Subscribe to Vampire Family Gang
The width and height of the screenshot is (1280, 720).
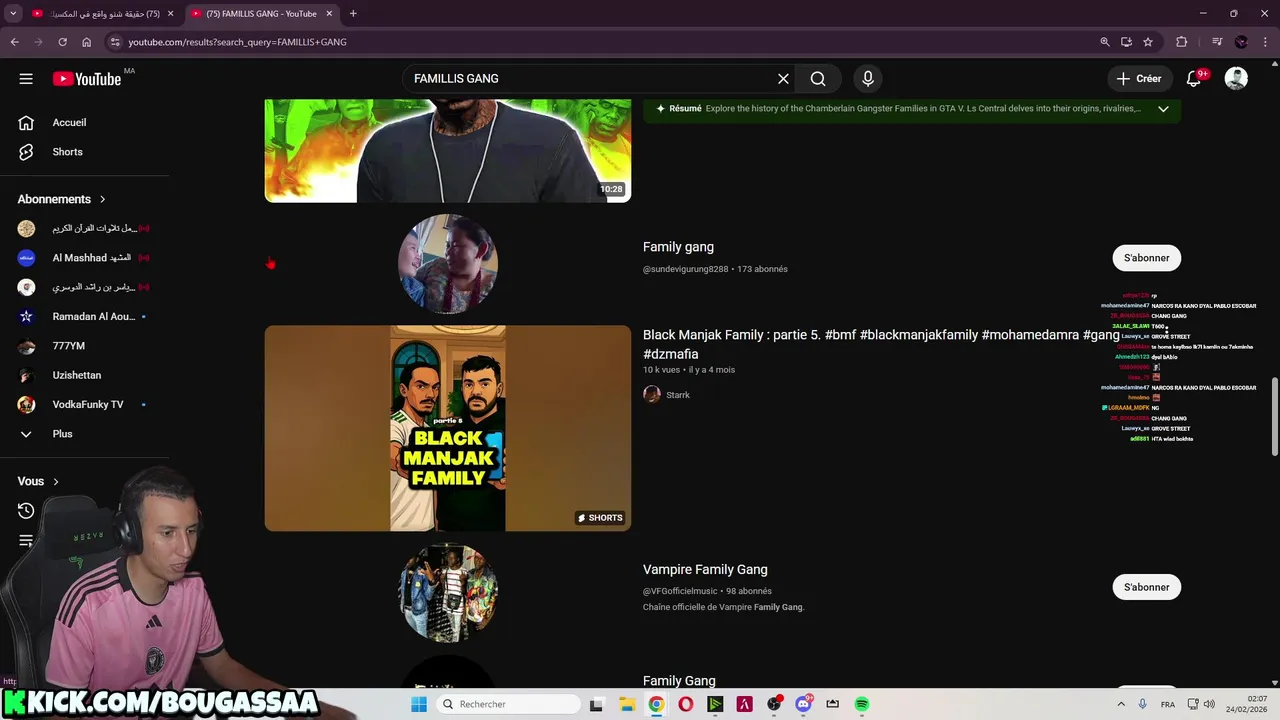(x=1146, y=587)
